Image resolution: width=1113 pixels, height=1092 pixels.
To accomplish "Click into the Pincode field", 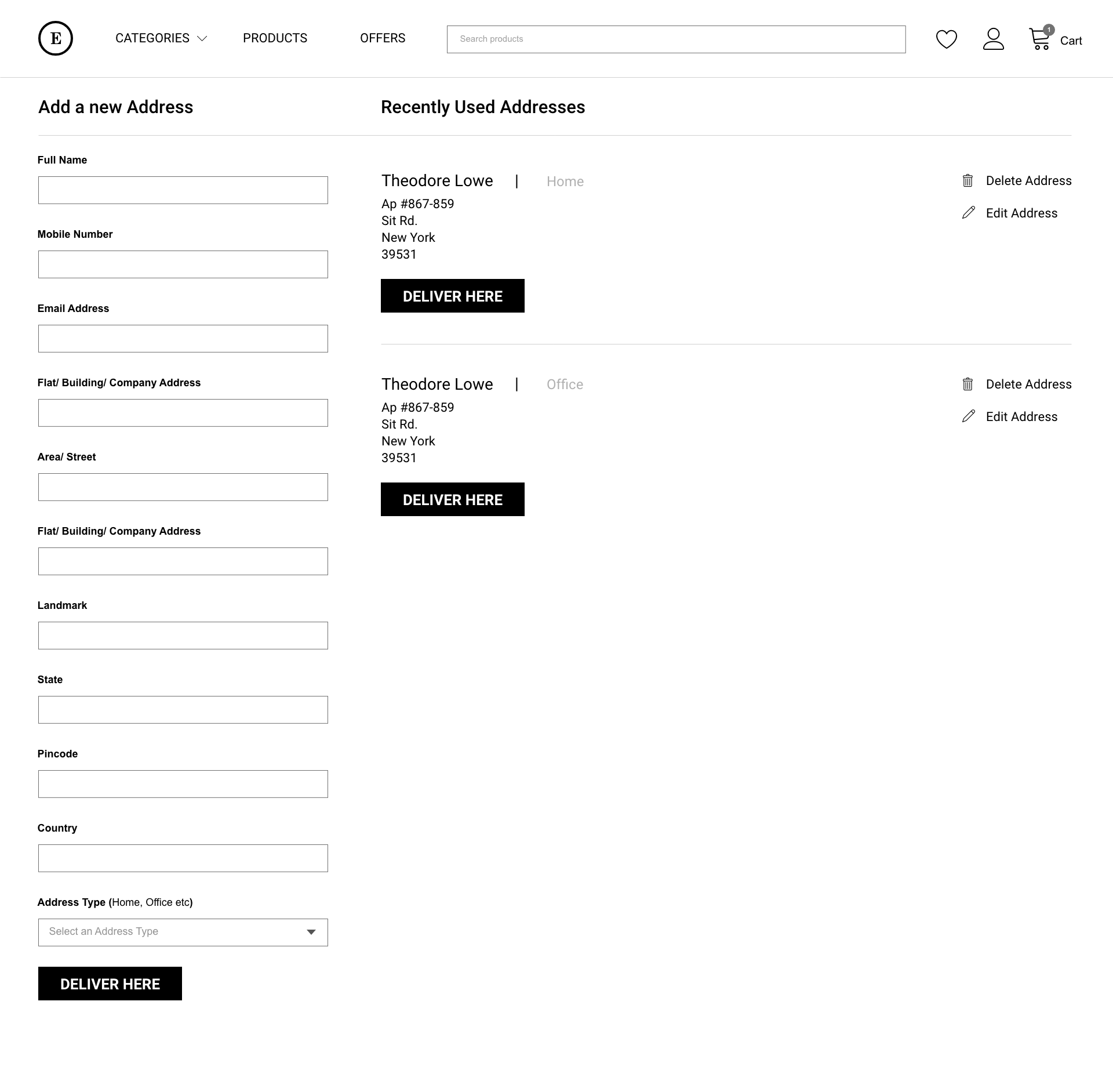I will 183,784.
